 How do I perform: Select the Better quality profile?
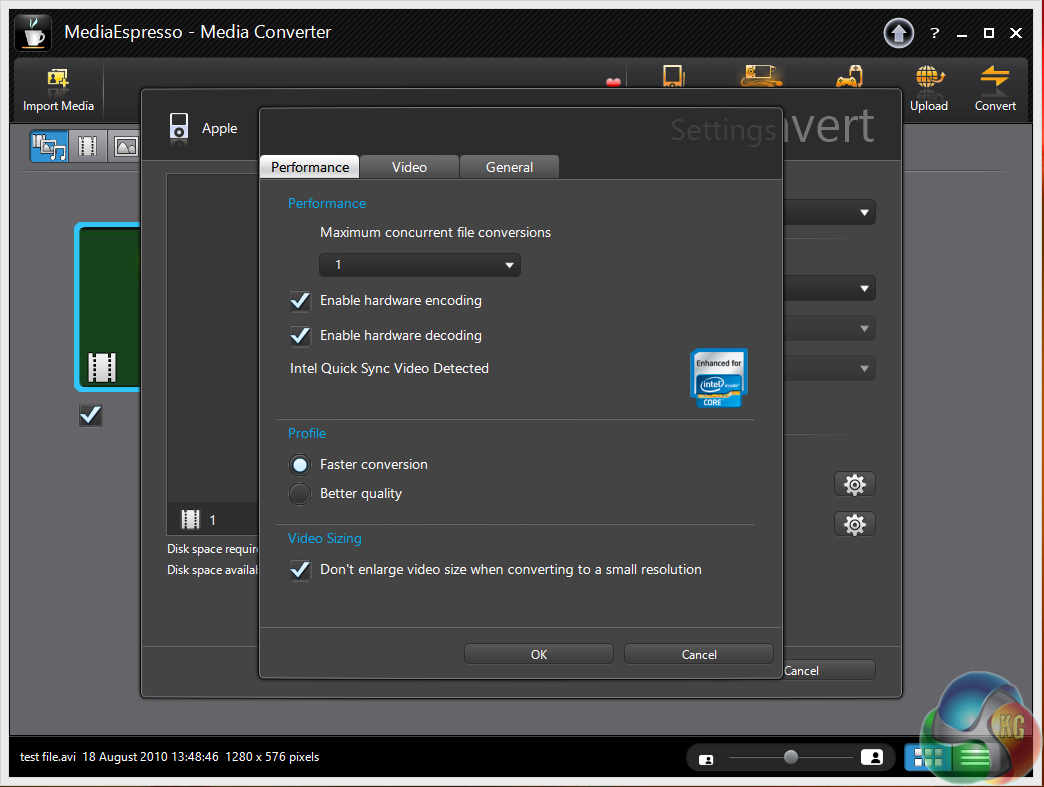[x=300, y=494]
